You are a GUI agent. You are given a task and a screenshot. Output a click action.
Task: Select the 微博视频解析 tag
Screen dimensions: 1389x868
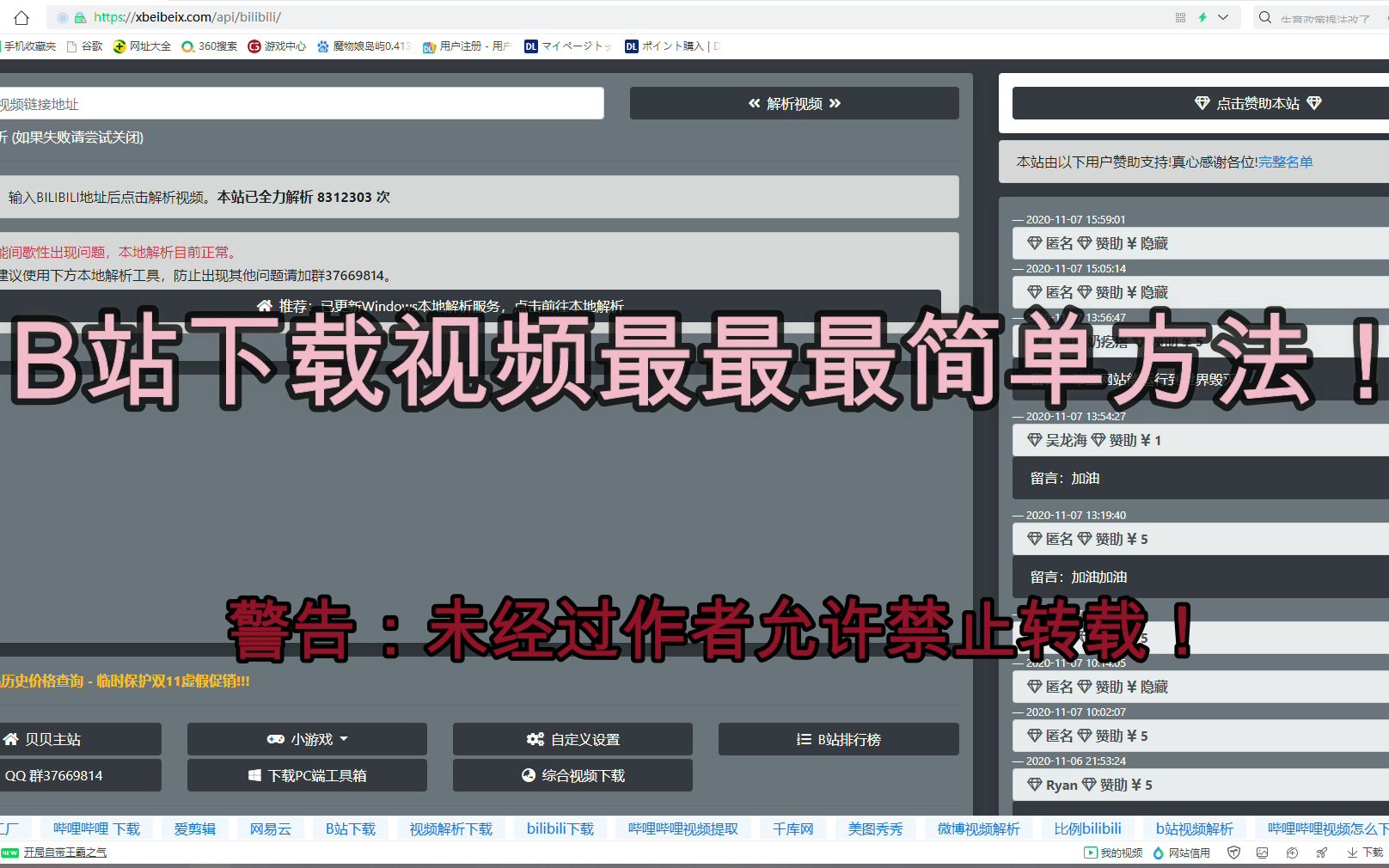click(978, 828)
